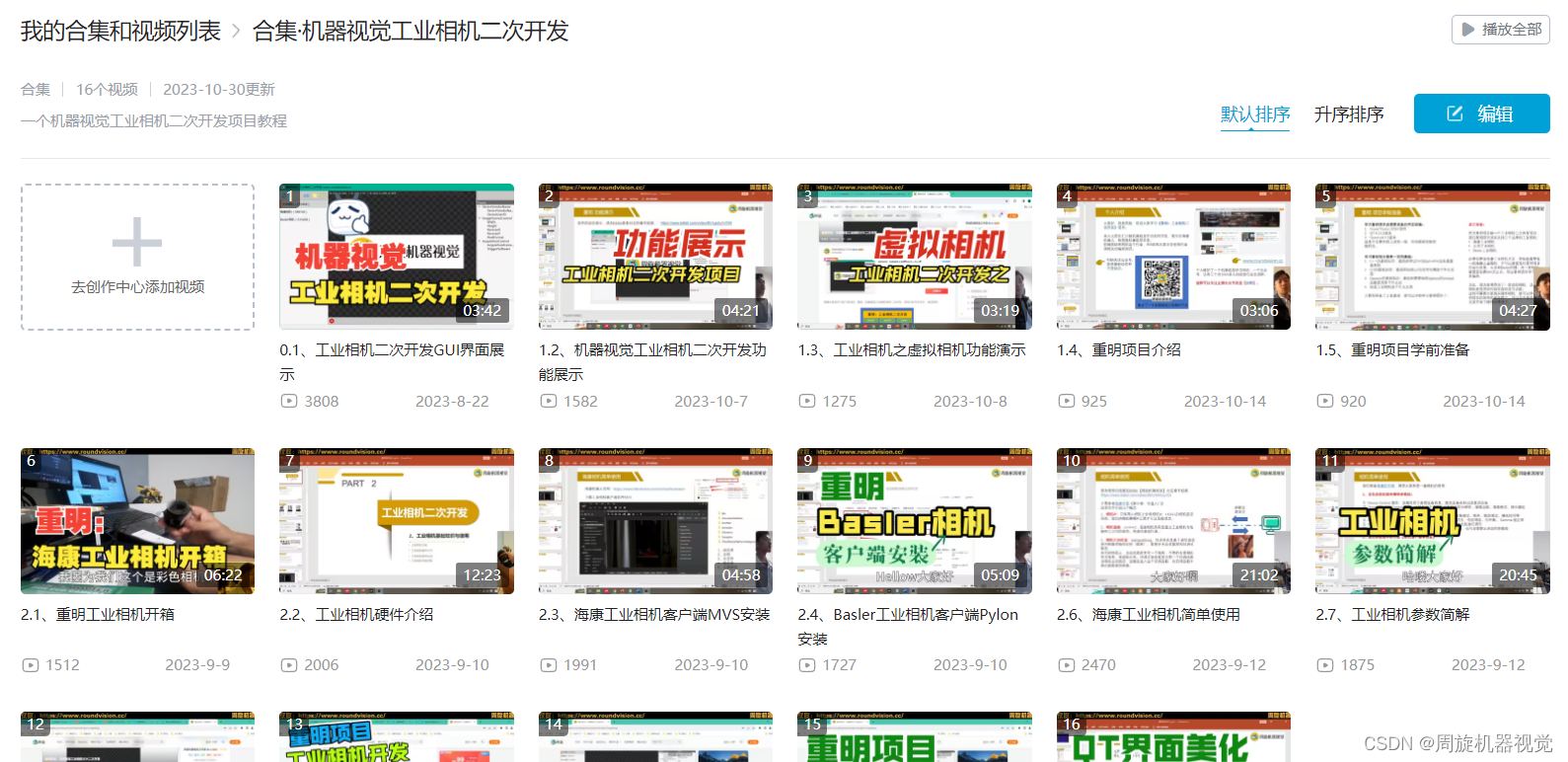This screenshot has width=1568, height=762.
Task: Open partially visible thumbnail numbered 12
Action: tap(137, 737)
